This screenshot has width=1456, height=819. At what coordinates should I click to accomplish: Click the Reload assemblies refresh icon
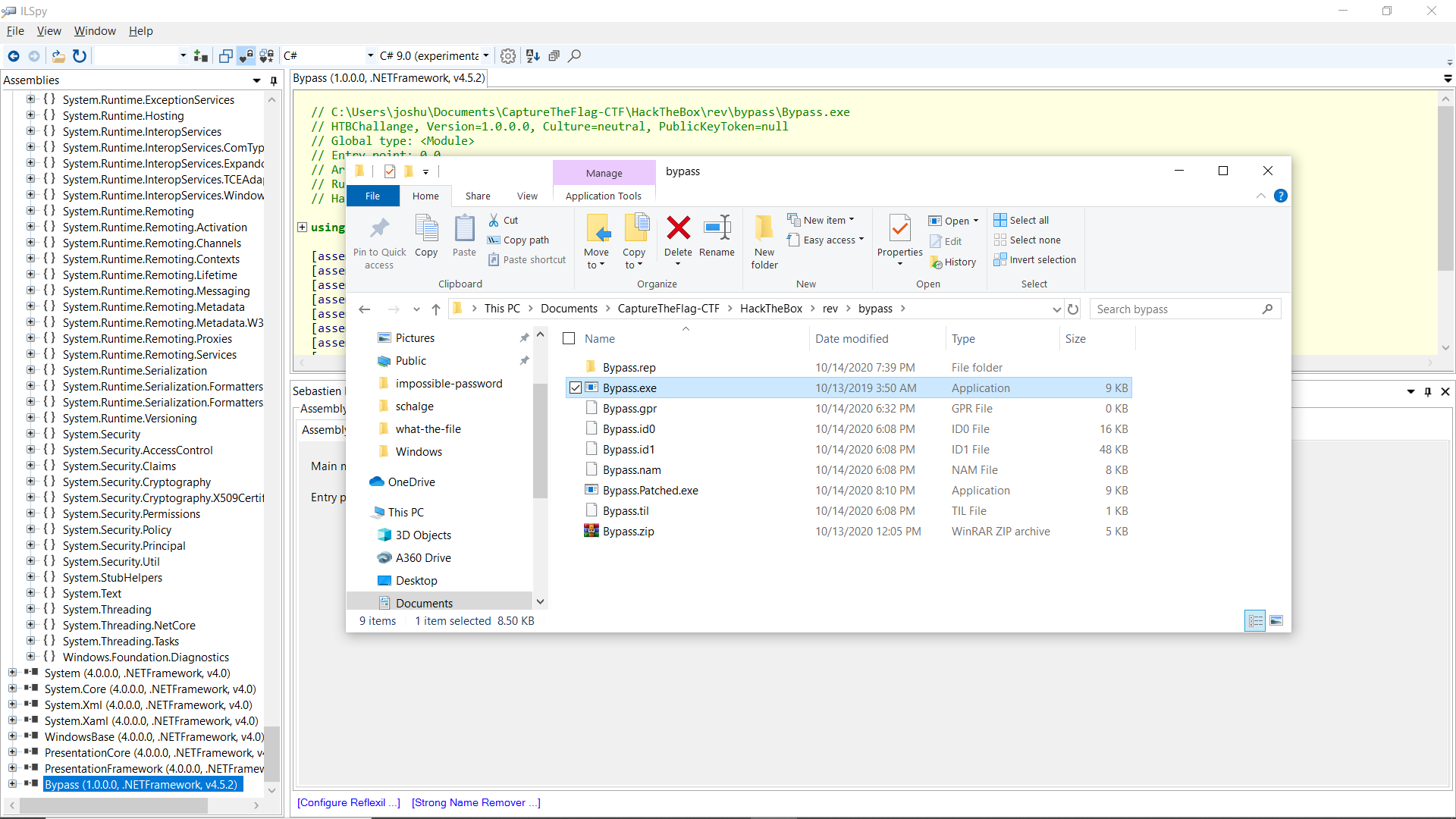point(80,56)
